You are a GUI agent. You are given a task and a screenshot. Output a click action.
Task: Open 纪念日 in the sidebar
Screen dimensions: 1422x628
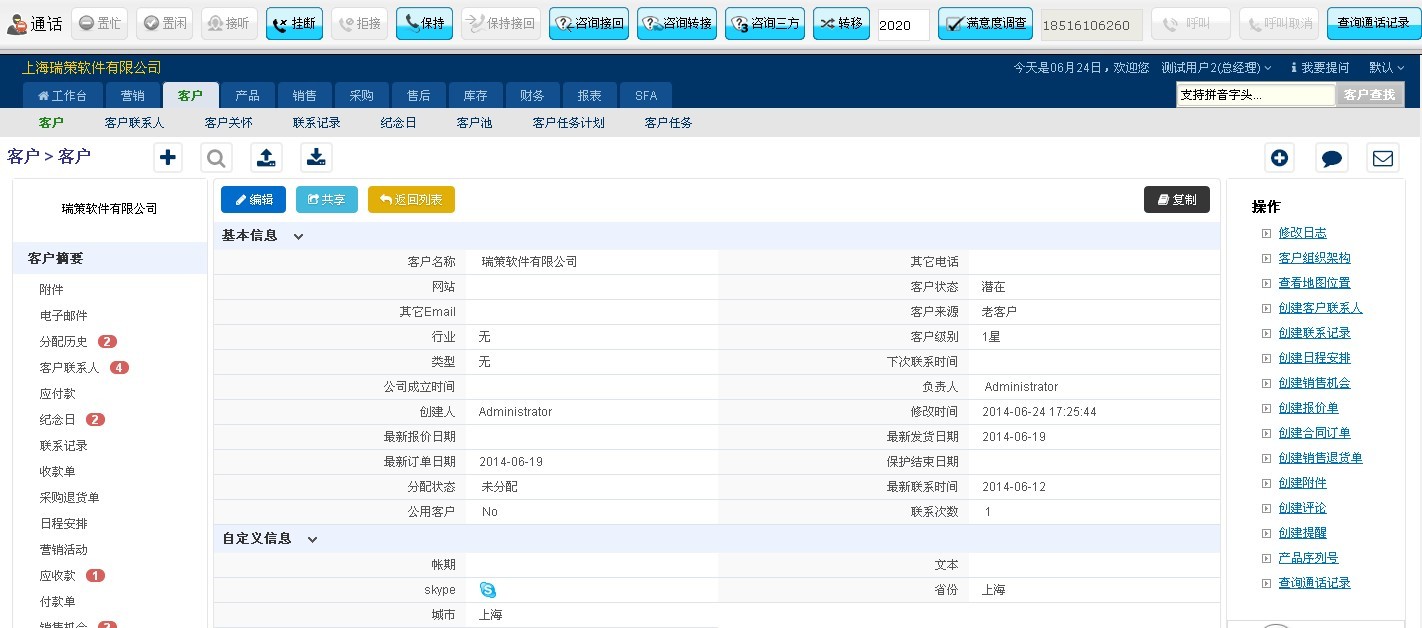(x=58, y=420)
